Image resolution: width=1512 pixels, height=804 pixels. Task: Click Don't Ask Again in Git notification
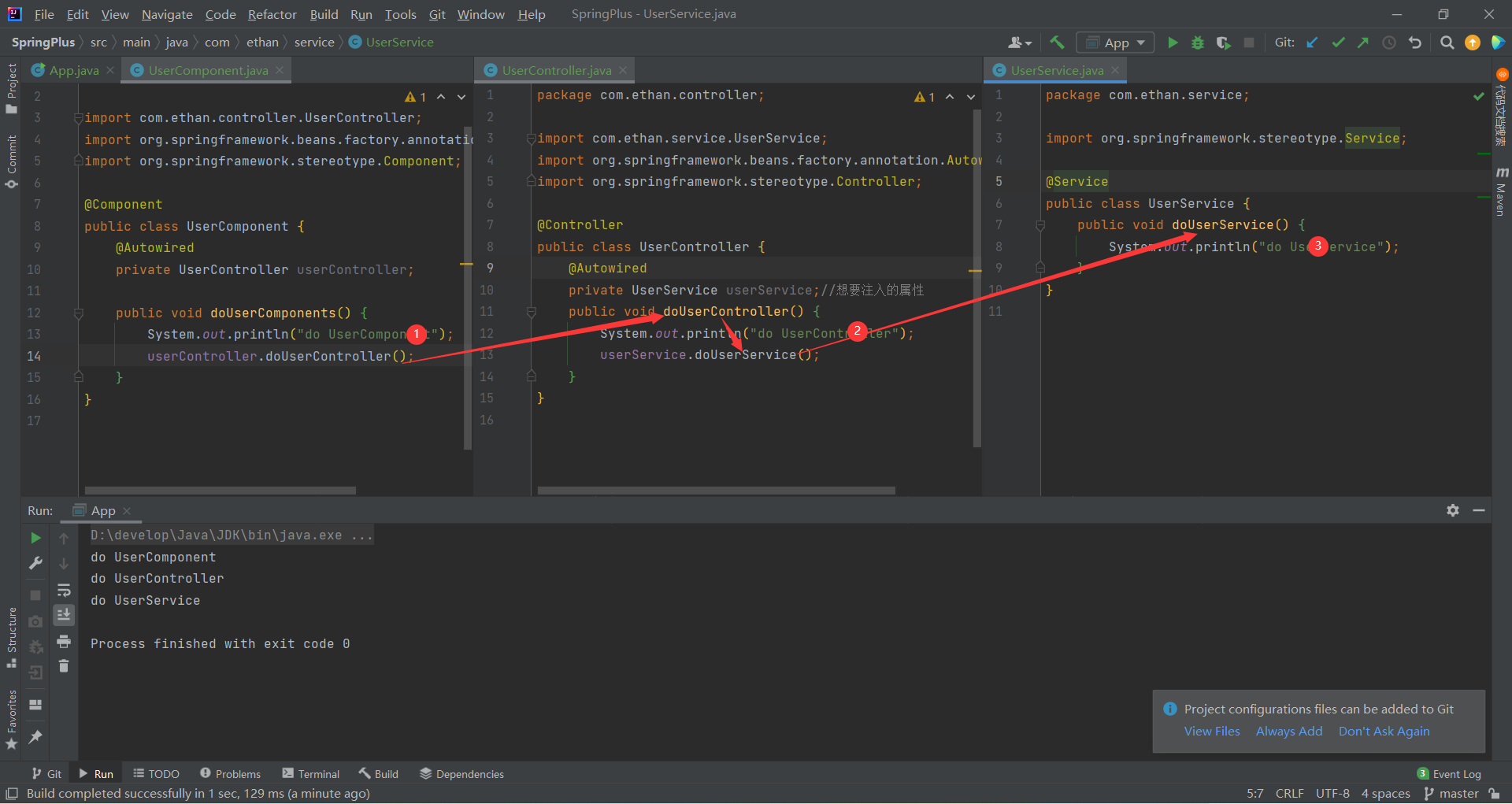(1384, 731)
